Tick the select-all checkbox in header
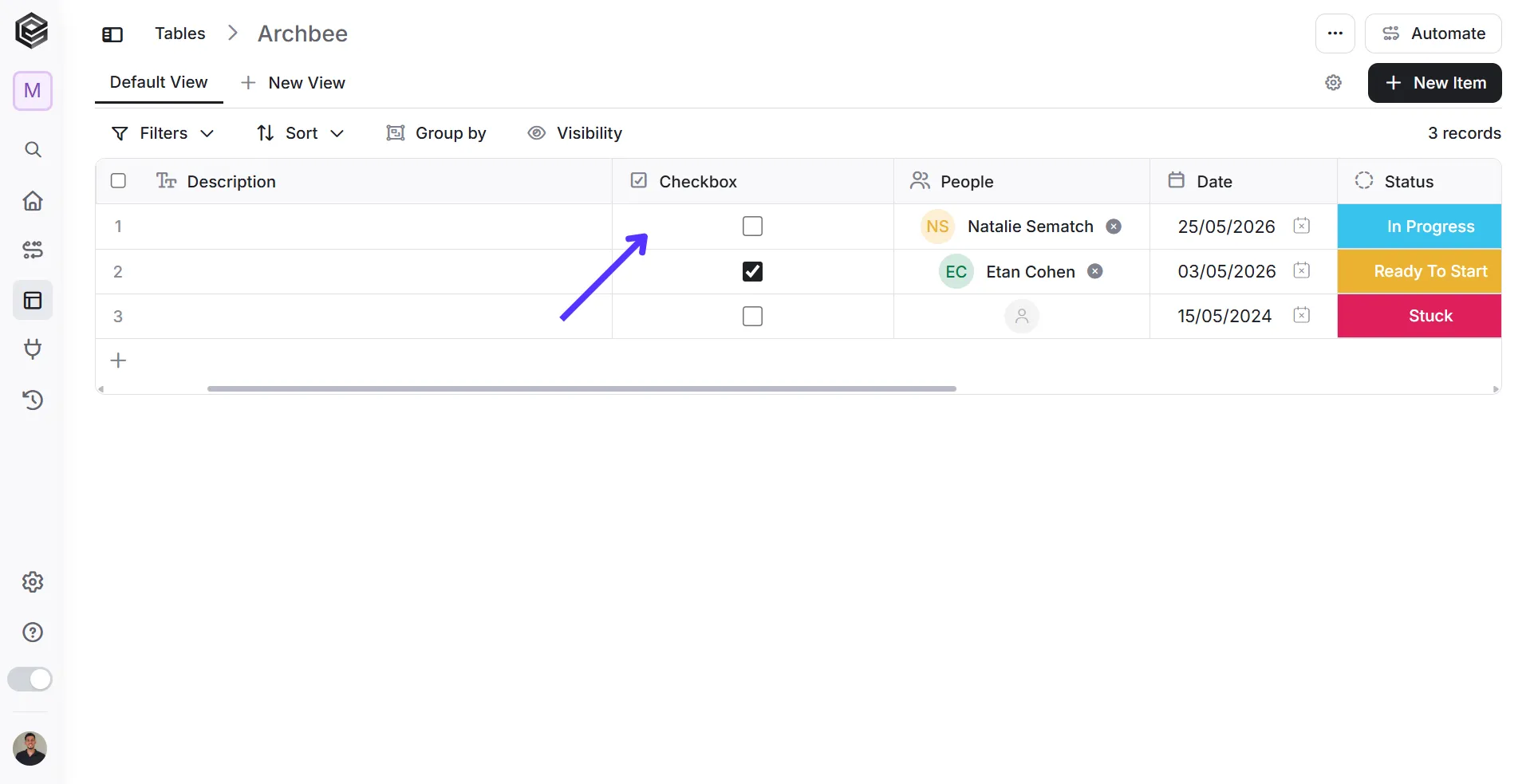1530x784 pixels. click(118, 180)
